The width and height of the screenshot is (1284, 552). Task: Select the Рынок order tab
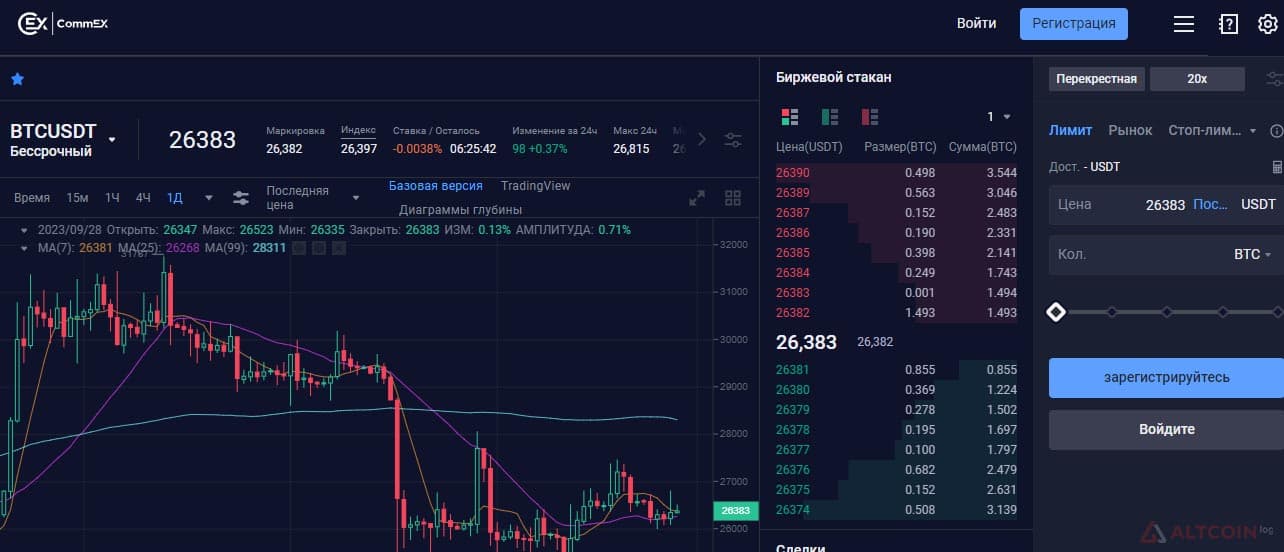tap(1130, 130)
